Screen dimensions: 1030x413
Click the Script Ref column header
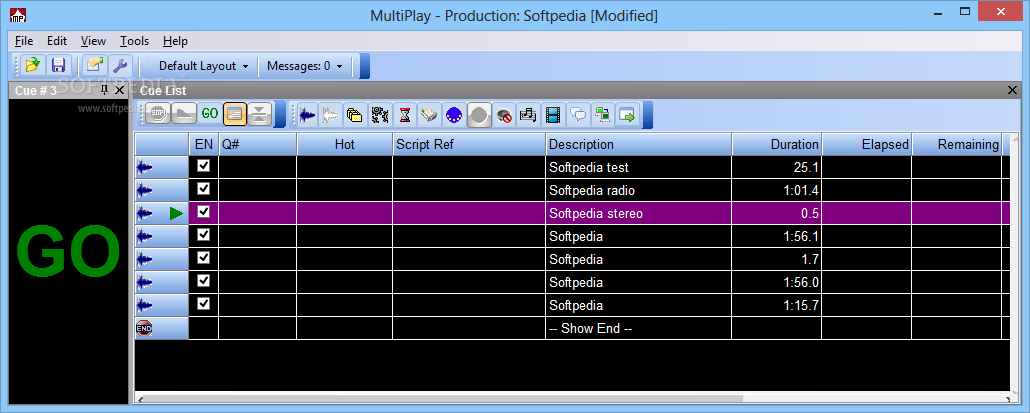(x=469, y=144)
